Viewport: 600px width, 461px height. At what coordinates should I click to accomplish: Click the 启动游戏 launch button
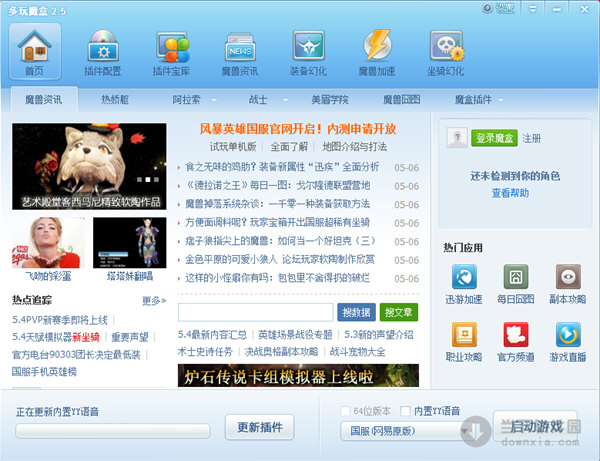click(535, 426)
